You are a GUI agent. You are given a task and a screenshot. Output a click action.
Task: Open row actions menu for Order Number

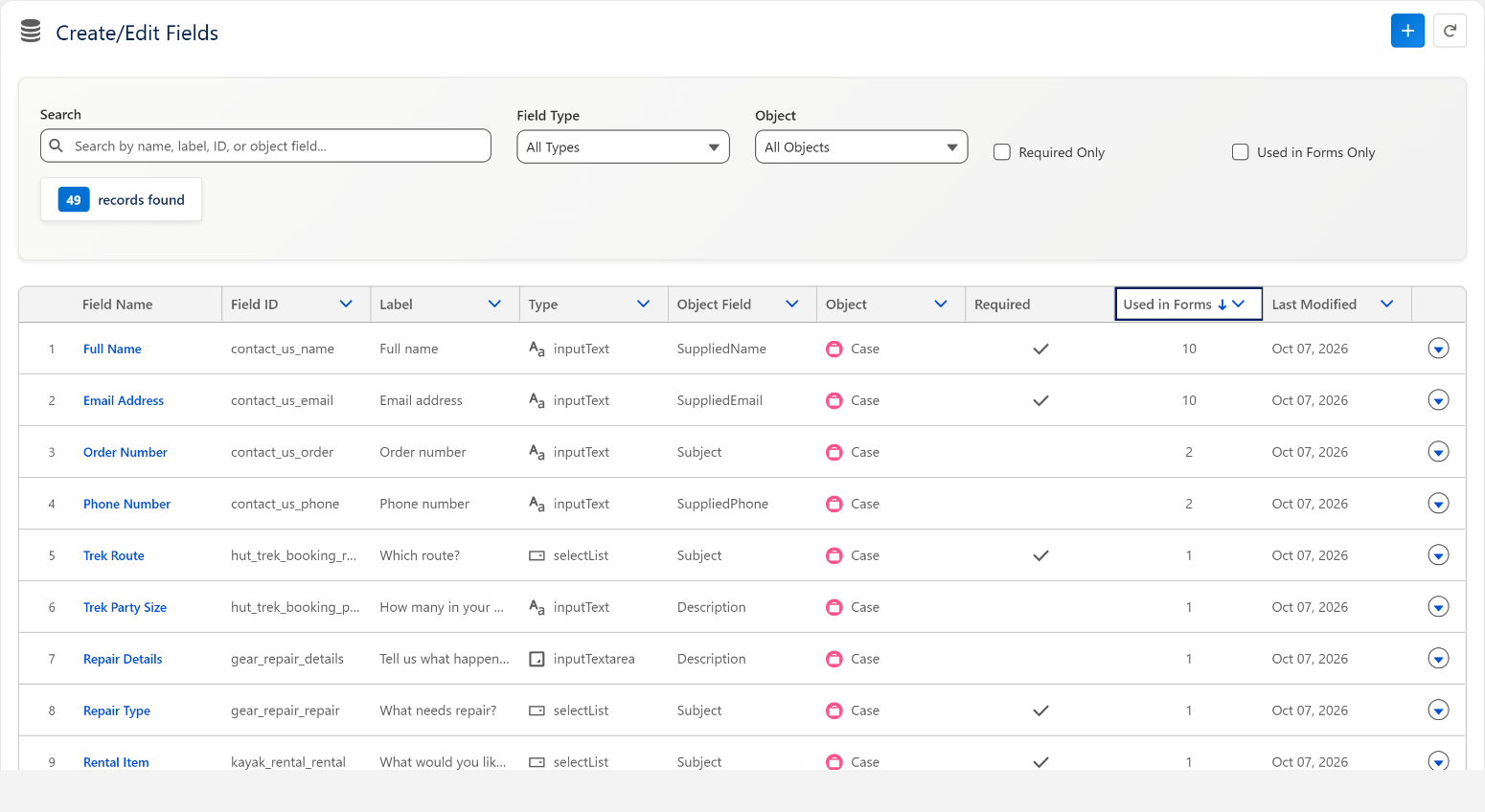1438,452
